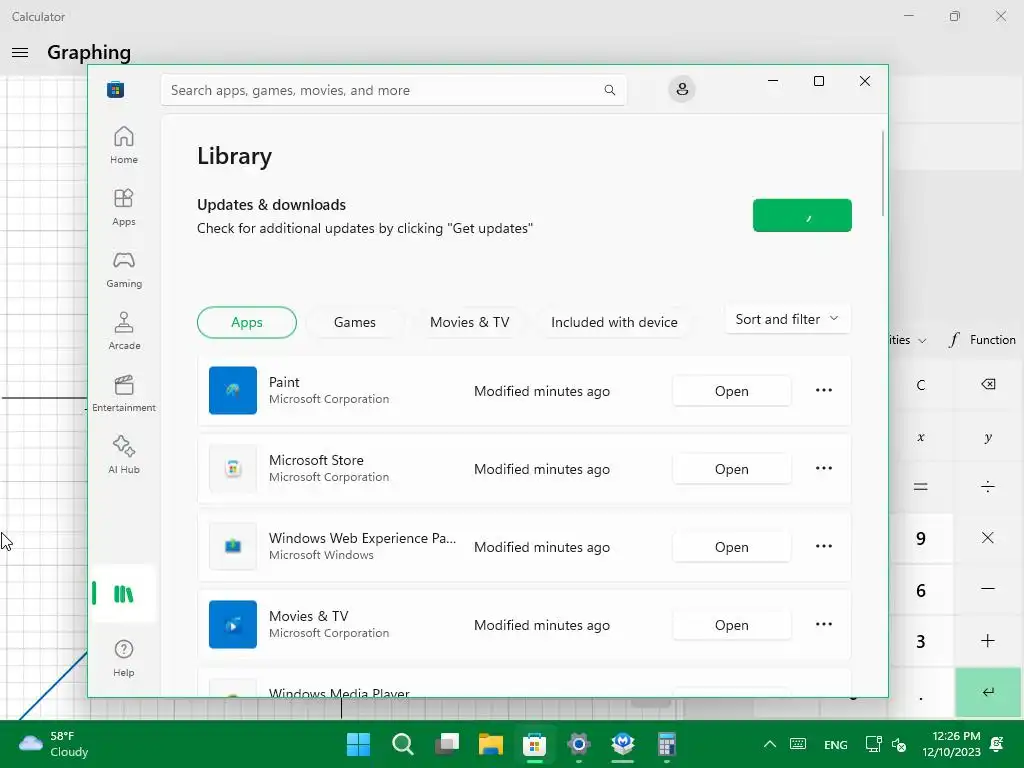Viewport: 1024px width, 768px height.
Task: Select Included with device filter tab
Action: click(614, 323)
